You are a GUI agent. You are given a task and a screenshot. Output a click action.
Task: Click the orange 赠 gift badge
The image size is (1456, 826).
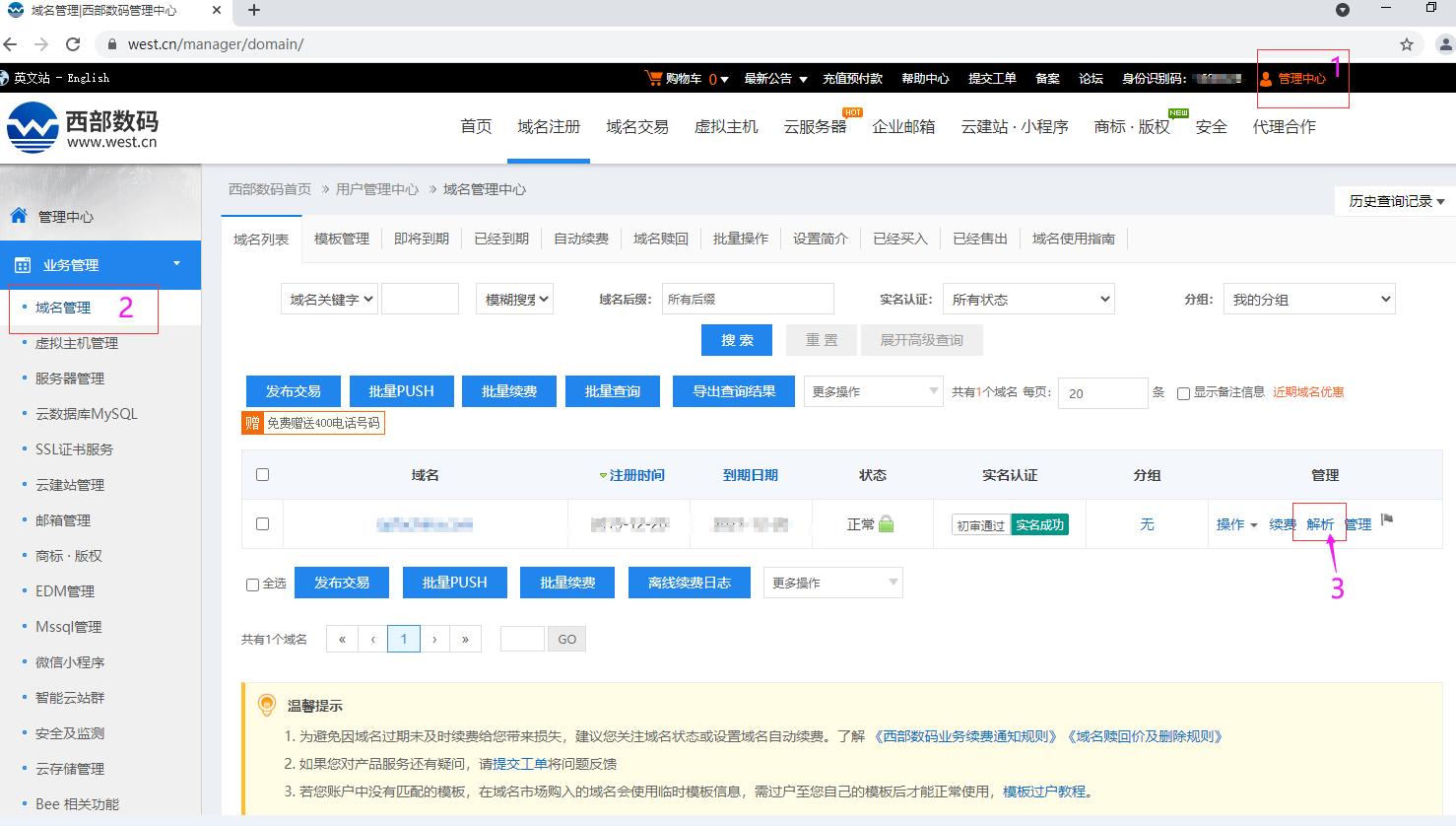(252, 423)
